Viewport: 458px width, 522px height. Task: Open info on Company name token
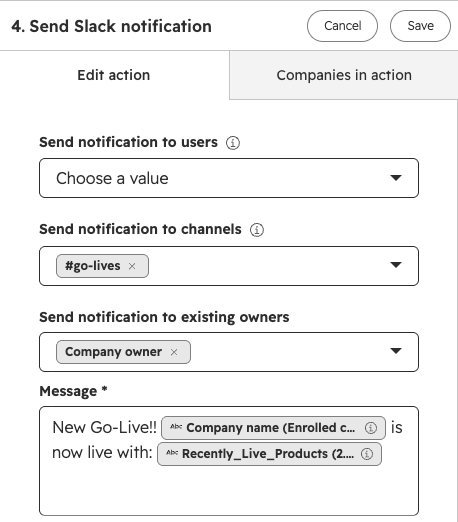[371, 428]
